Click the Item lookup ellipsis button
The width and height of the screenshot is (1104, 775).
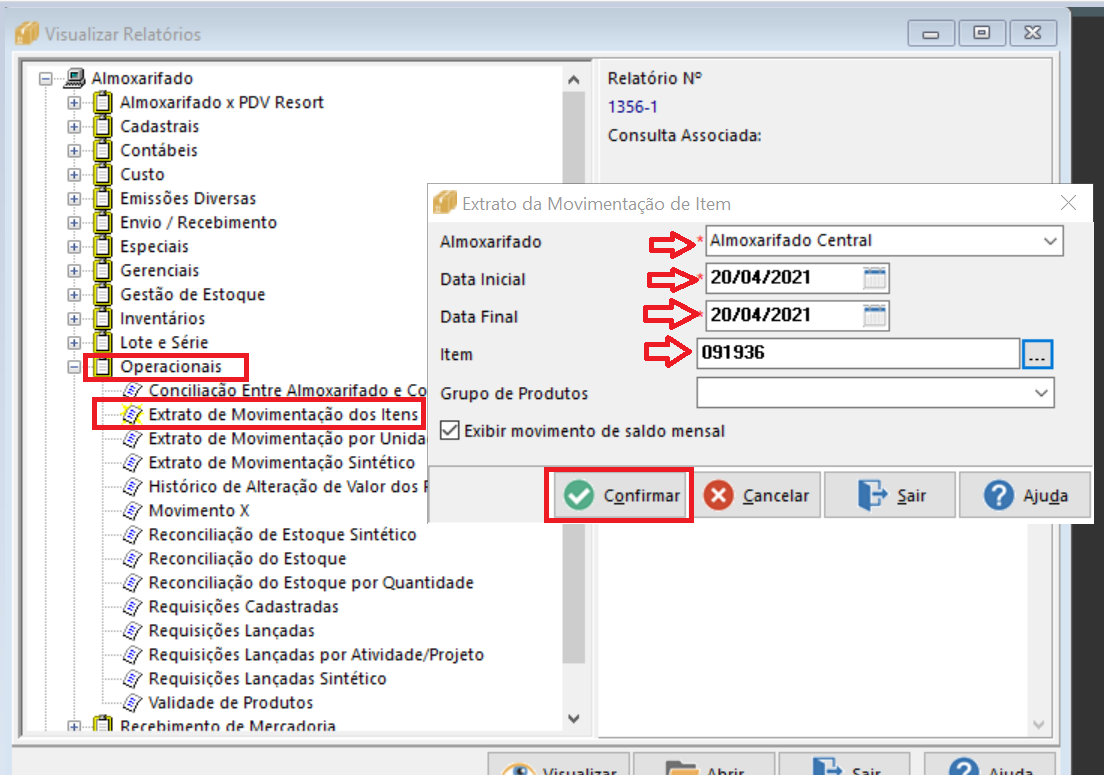coord(1036,353)
